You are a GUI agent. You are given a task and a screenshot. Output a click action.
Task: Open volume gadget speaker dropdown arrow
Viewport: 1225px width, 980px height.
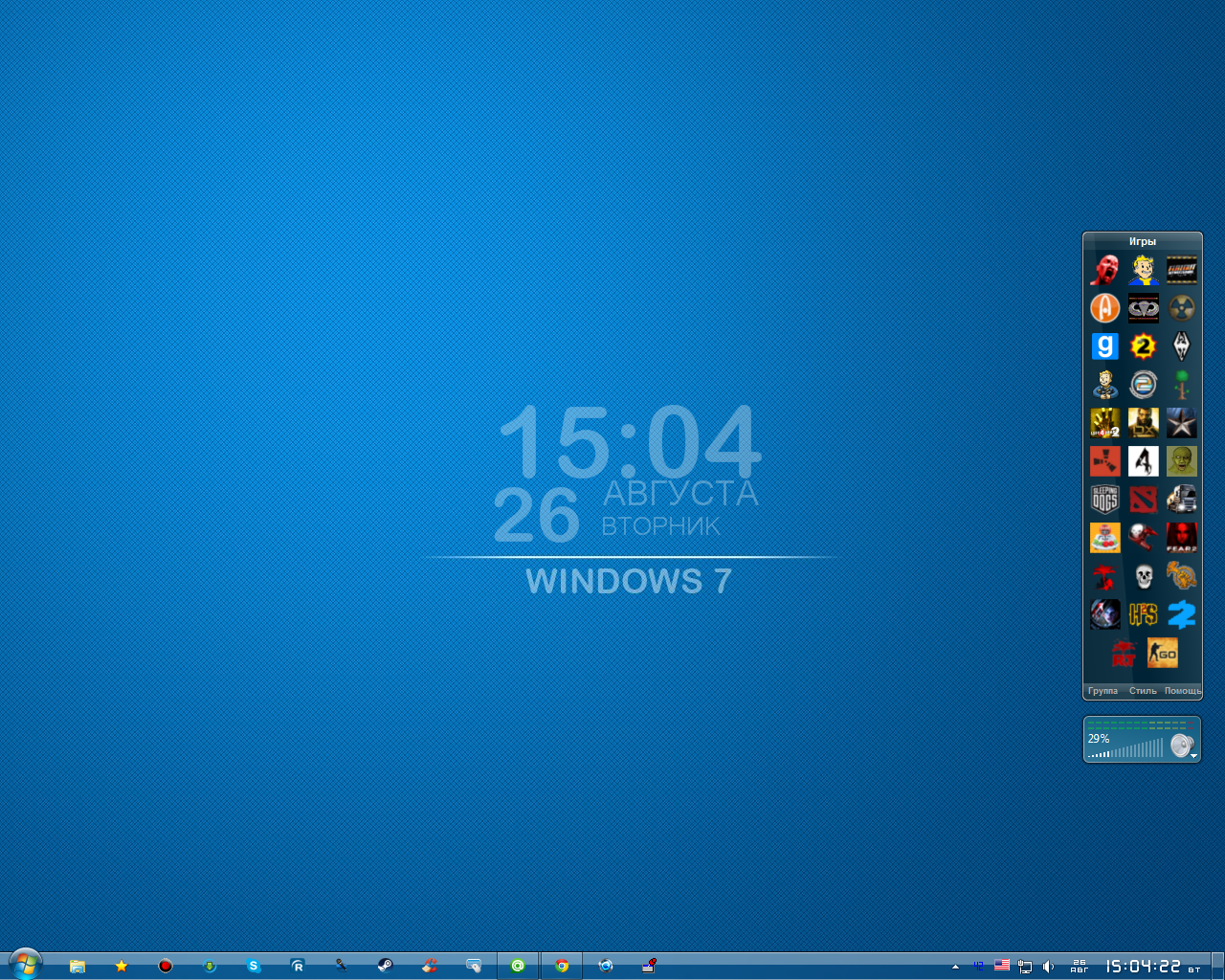pos(1193,755)
